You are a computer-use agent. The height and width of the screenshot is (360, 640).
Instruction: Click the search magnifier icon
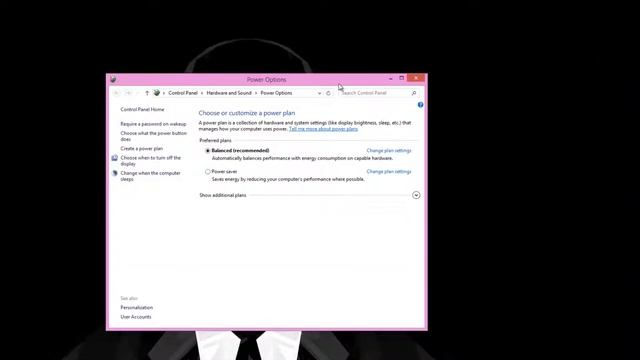pyautogui.click(x=413, y=93)
